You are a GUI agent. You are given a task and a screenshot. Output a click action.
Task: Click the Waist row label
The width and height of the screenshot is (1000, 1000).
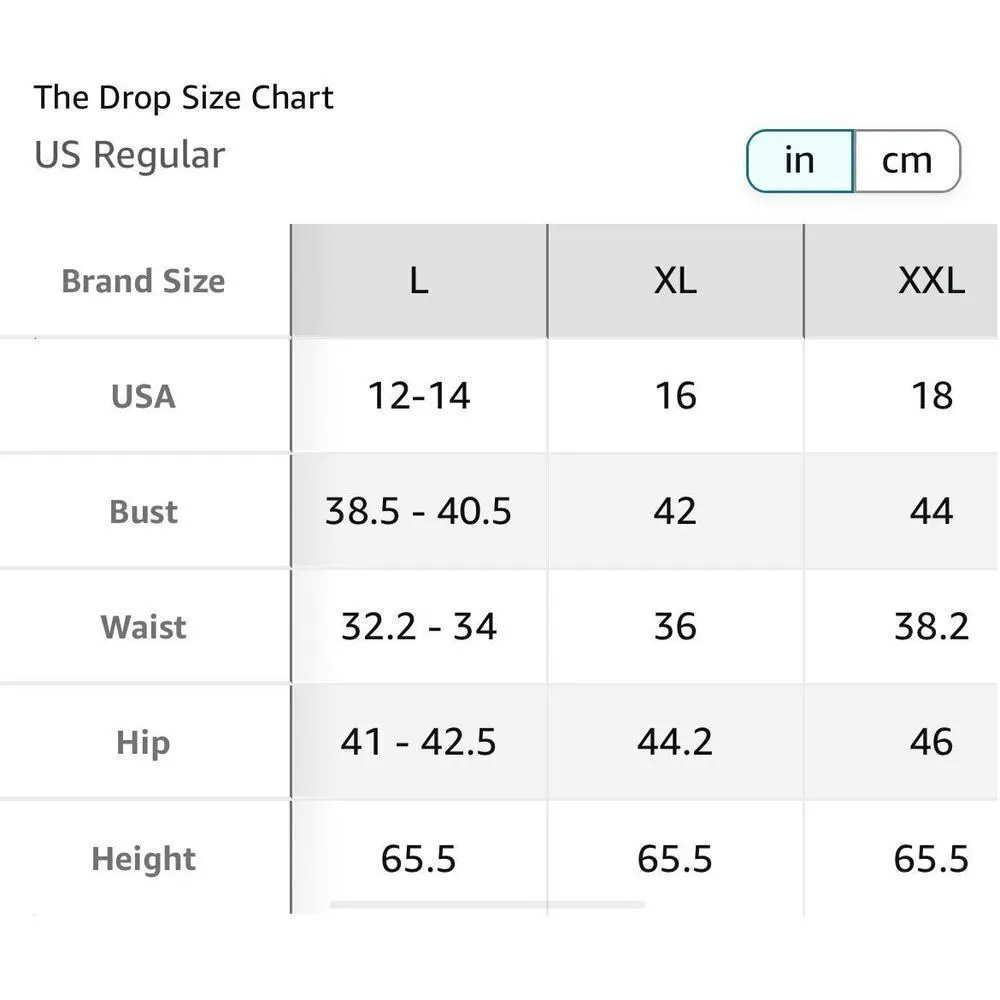(143, 627)
